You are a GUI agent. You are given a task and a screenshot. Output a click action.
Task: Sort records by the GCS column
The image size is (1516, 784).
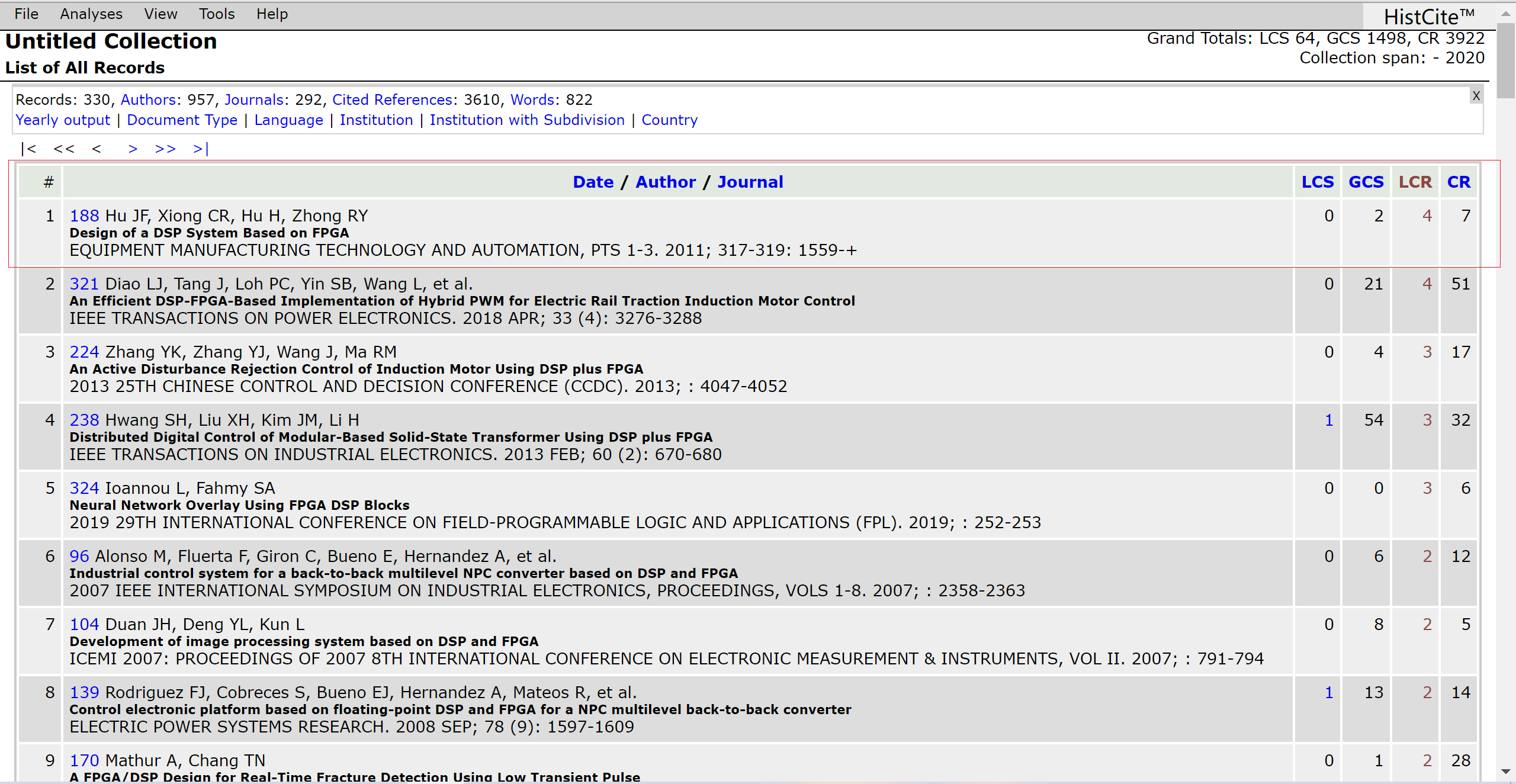[x=1366, y=182]
